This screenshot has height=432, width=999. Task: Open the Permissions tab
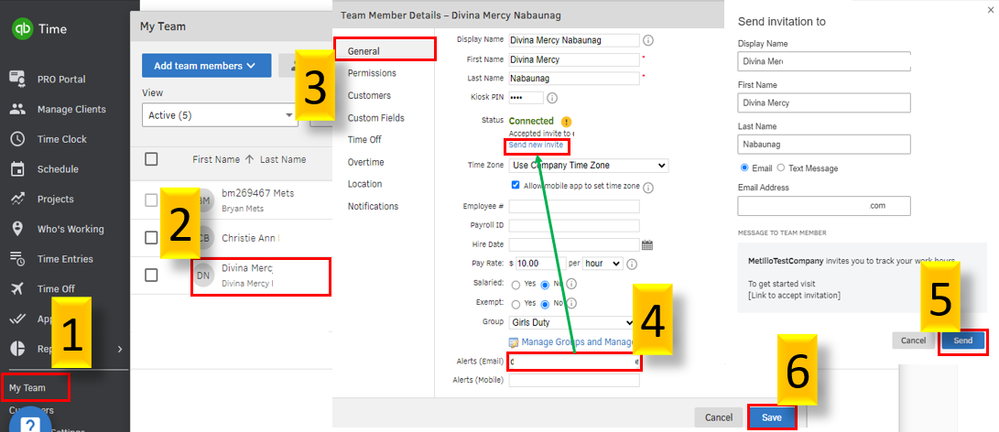(x=372, y=73)
